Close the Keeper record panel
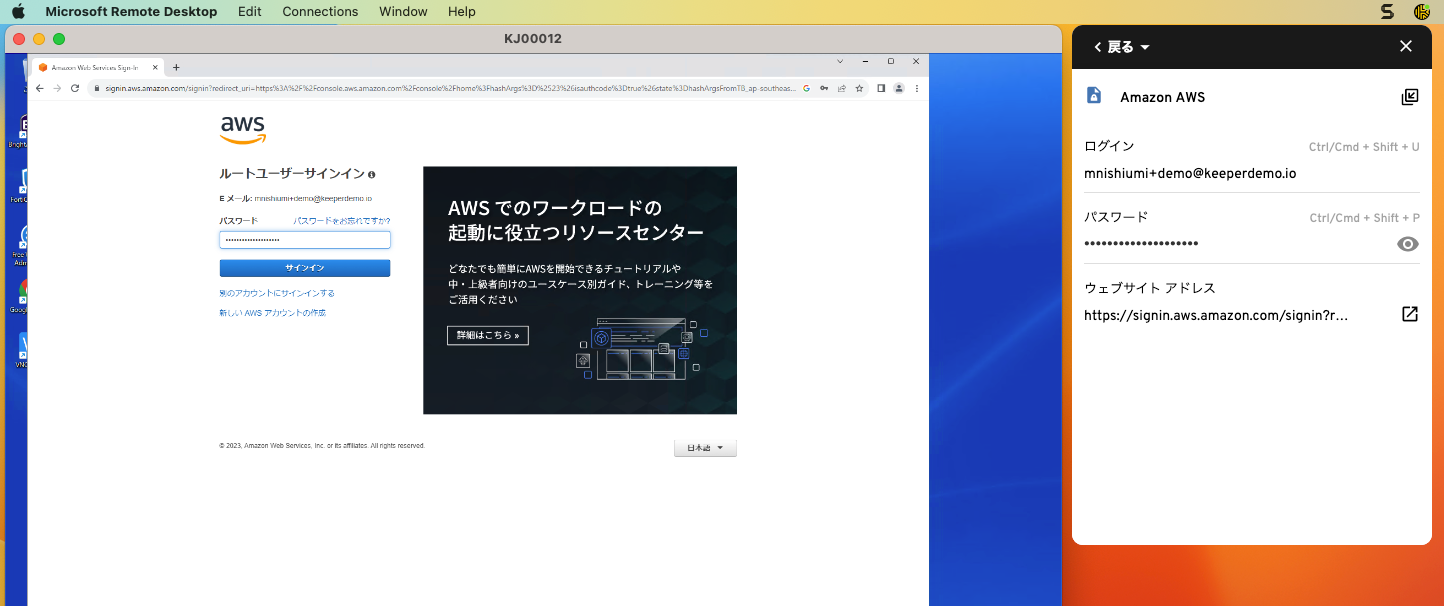Image resolution: width=1444 pixels, height=606 pixels. pos(1405,47)
